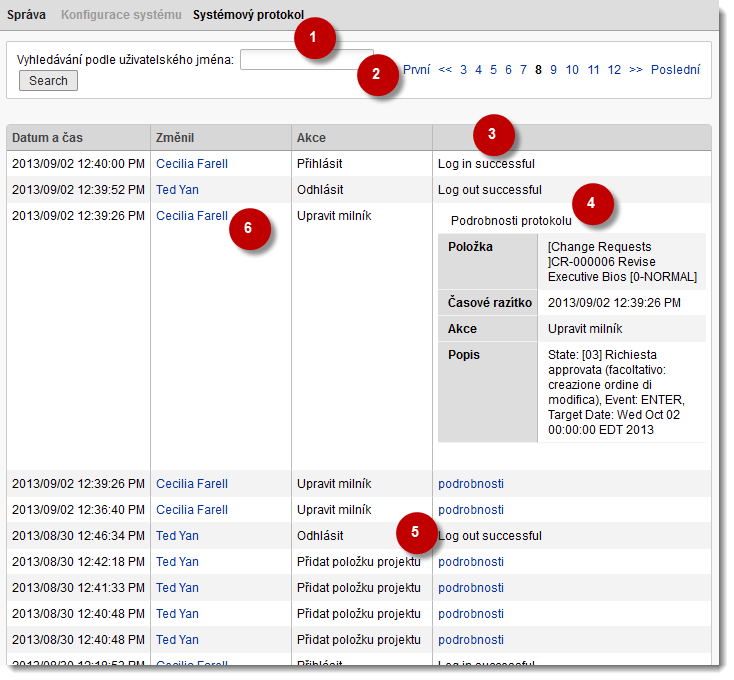Open Cecilia Farell in the 12:36:40 PM row
The width and height of the screenshot is (734, 680).
pyautogui.click(x=191, y=510)
